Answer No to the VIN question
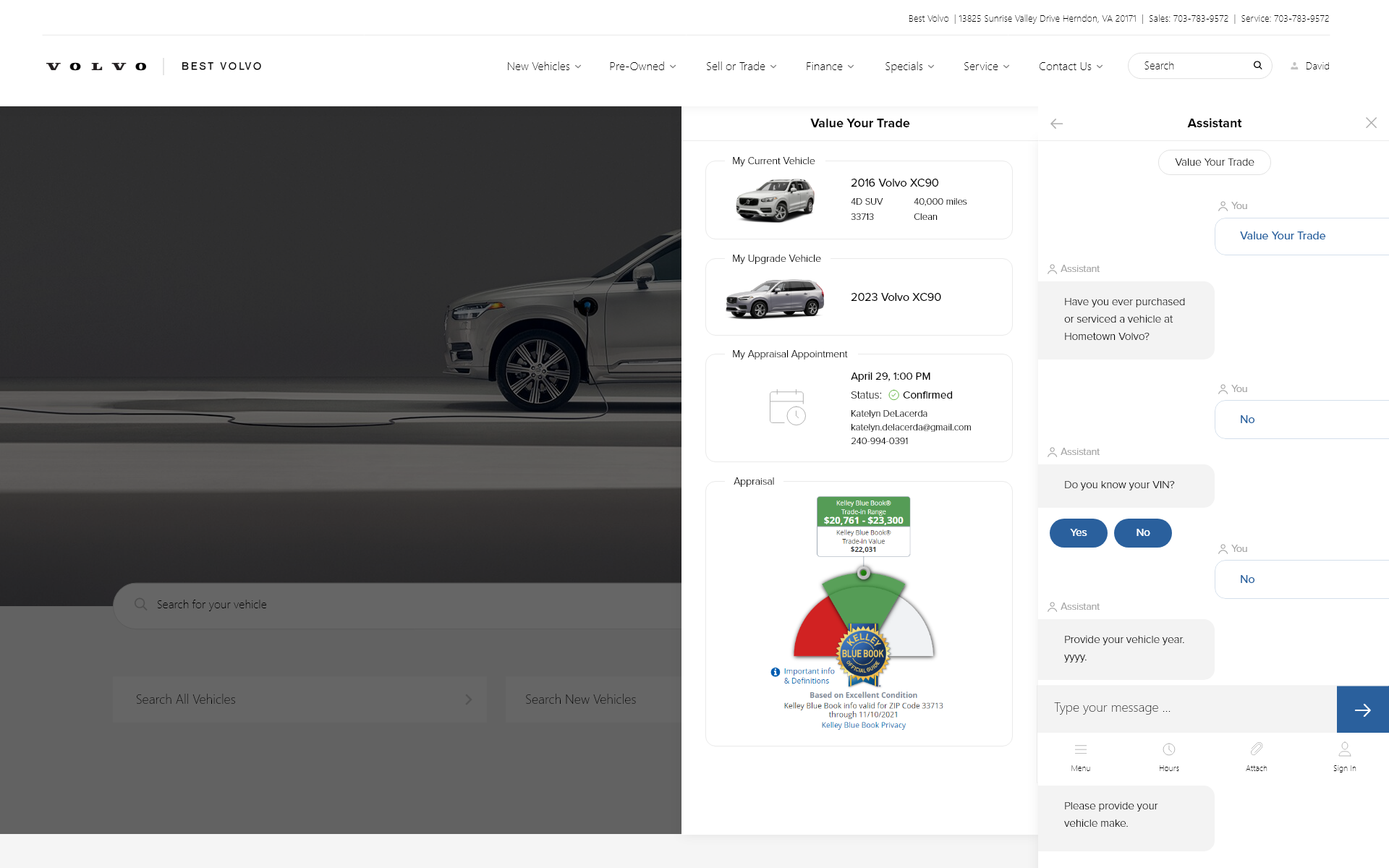This screenshot has width=1389, height=868. (1142, 533)
